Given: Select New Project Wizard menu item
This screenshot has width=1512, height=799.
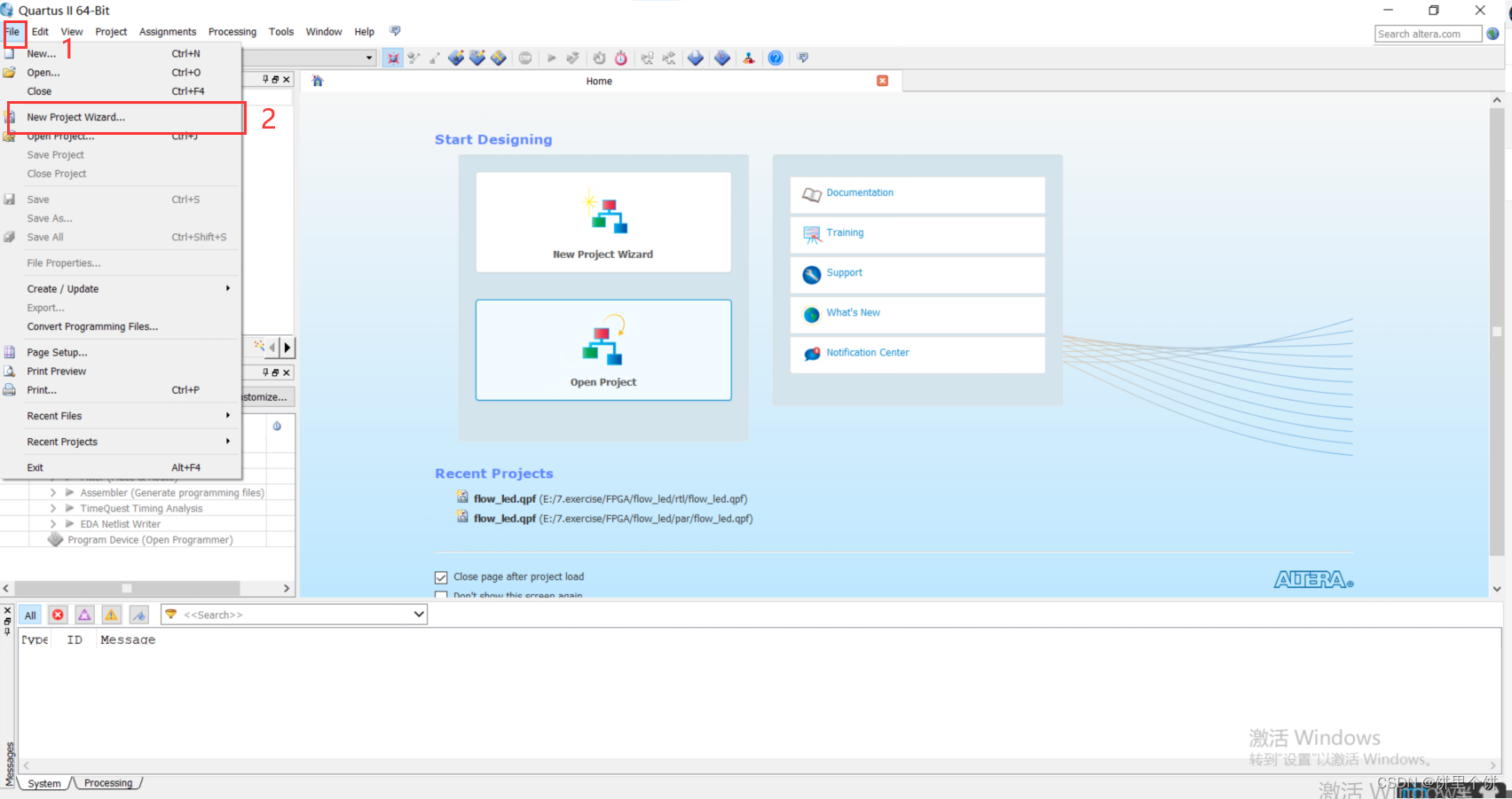Looking at the screenshot, I should pos(126,118).
